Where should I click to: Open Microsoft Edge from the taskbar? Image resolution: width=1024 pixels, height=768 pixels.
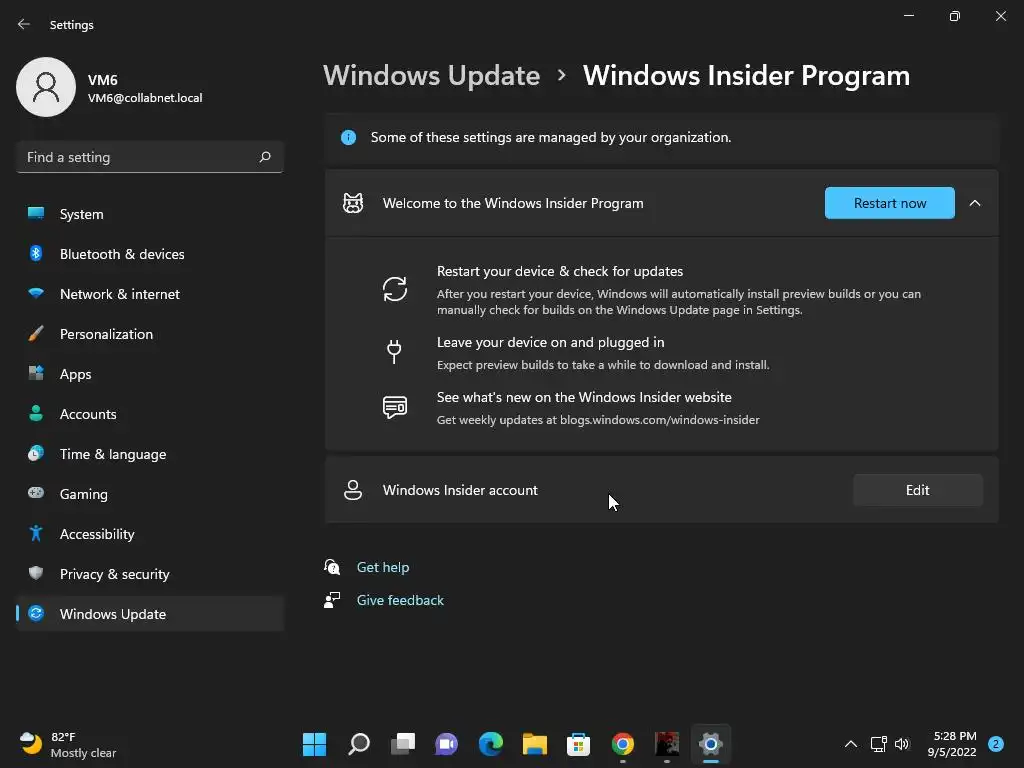pyautogui.click(x=490, y=744)
